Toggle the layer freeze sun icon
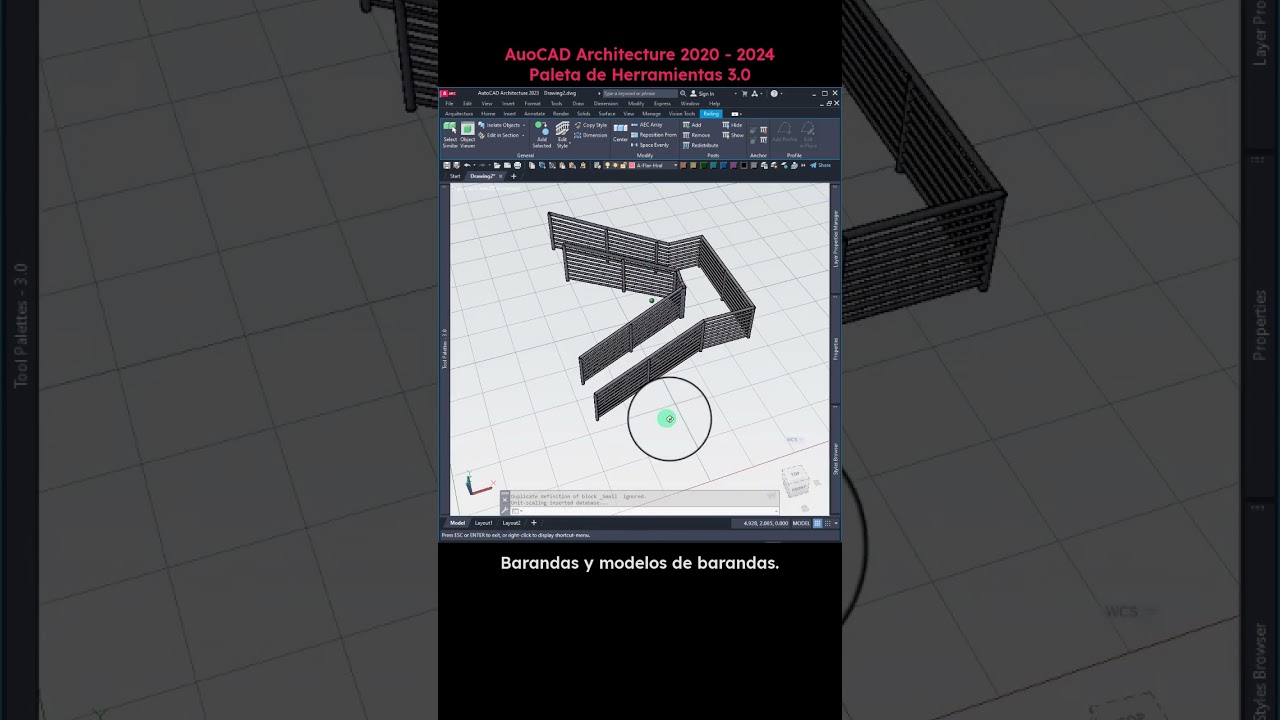 click(x=615, y=165)
